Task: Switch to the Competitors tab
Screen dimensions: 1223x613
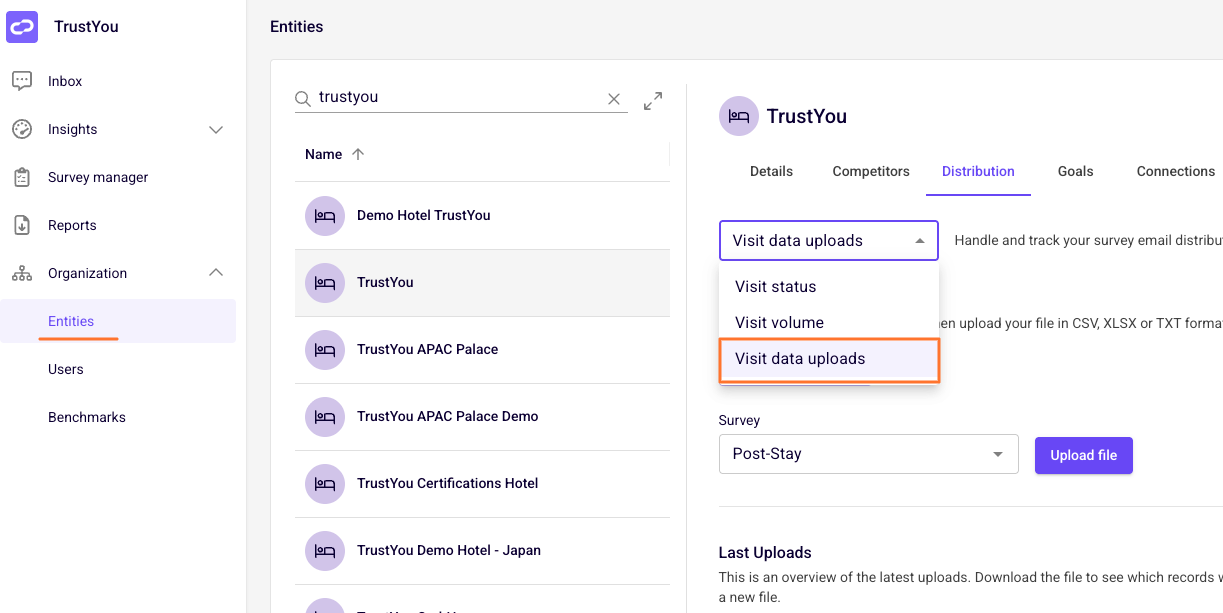Action: 871,171
